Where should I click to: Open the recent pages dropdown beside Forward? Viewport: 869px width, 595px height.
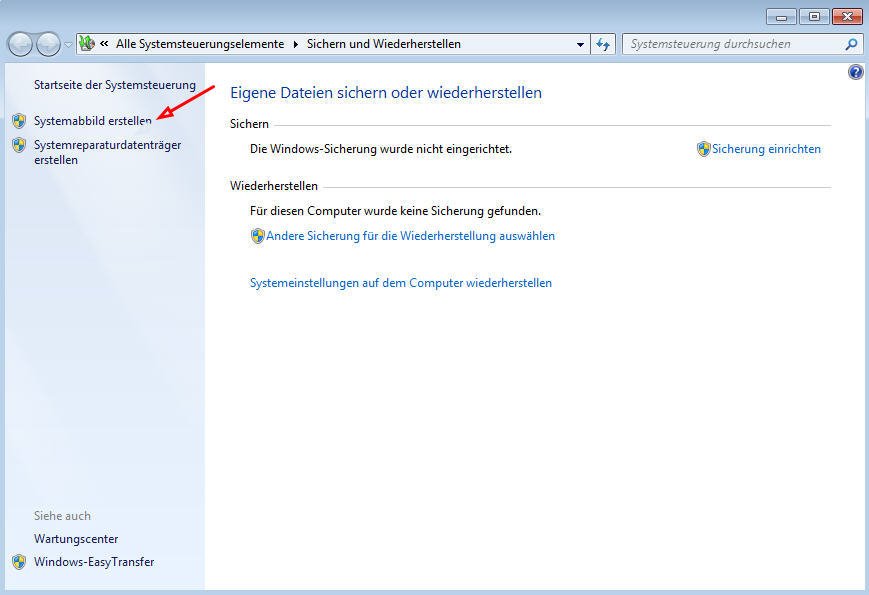pos(68,45)
